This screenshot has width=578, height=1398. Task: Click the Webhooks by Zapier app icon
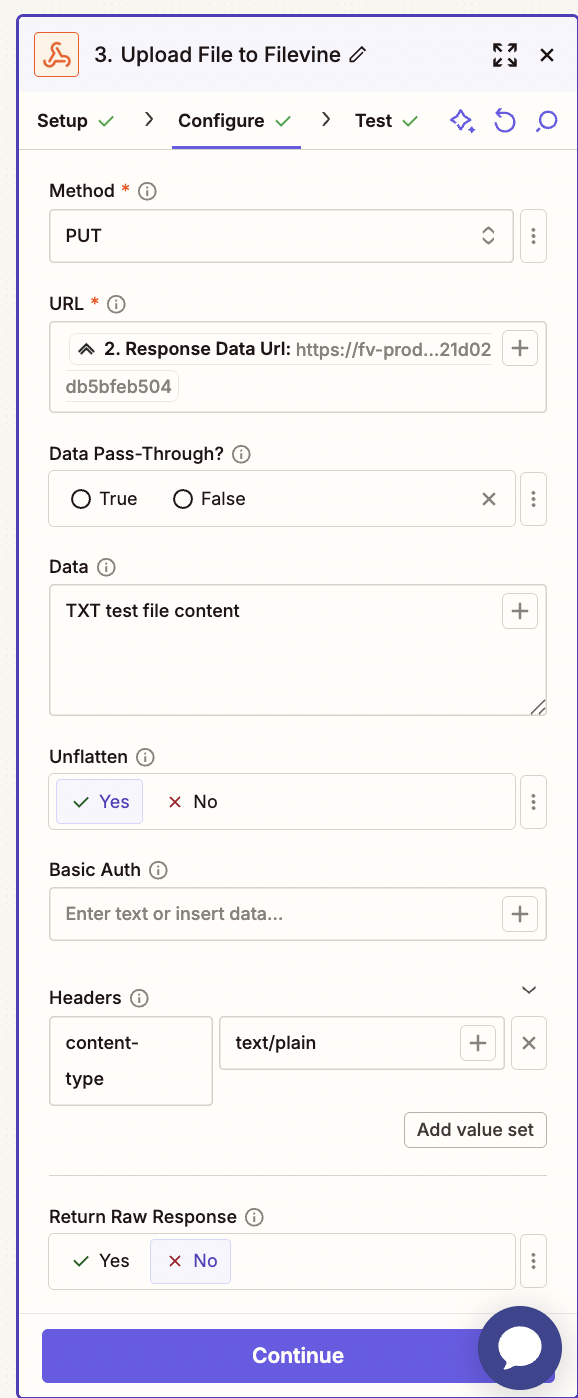(x=55, y=55)
